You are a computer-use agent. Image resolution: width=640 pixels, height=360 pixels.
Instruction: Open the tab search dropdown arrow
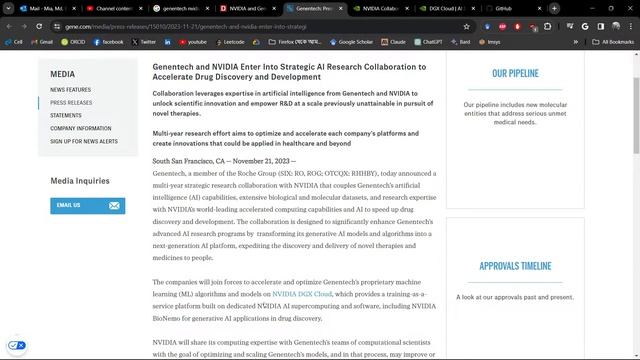coord(8,8)
